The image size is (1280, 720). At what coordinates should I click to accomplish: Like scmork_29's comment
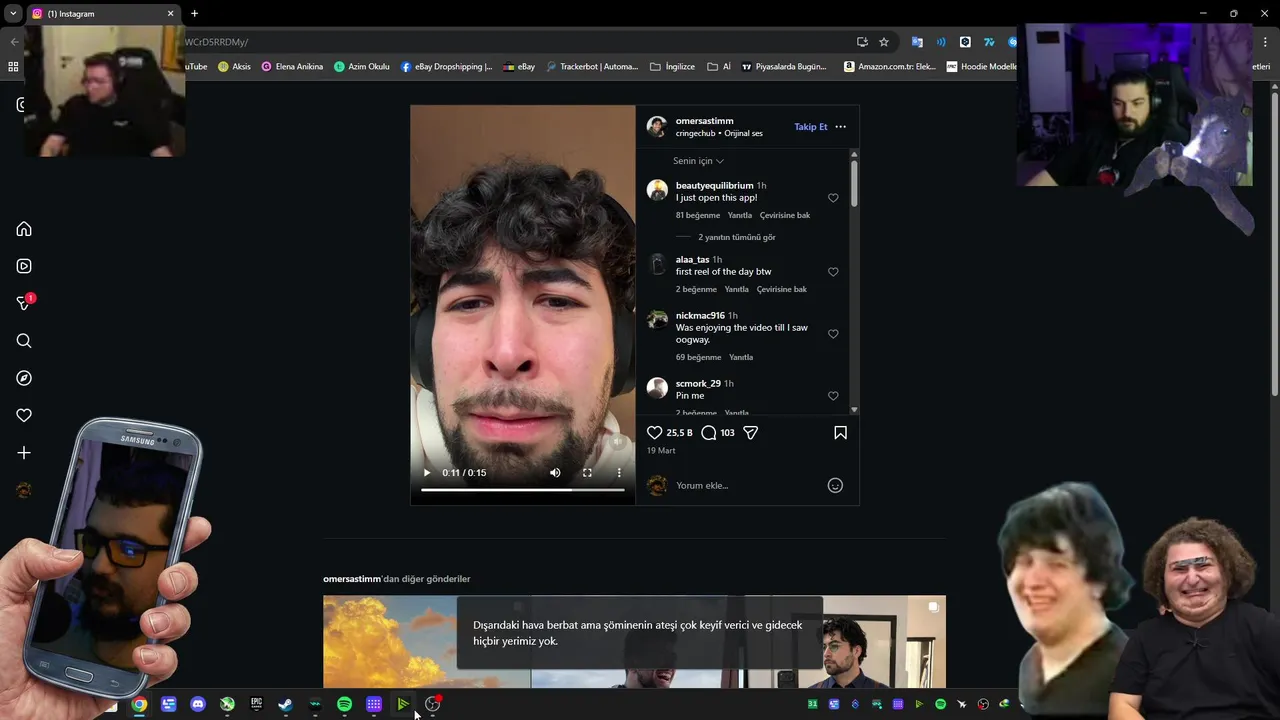(x=833, y=396)
